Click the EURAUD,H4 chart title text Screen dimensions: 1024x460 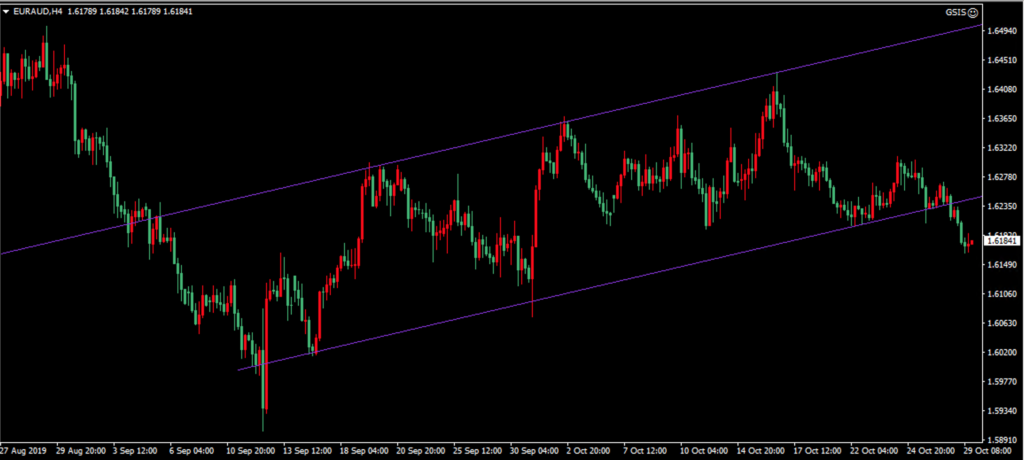pos(37,12)
